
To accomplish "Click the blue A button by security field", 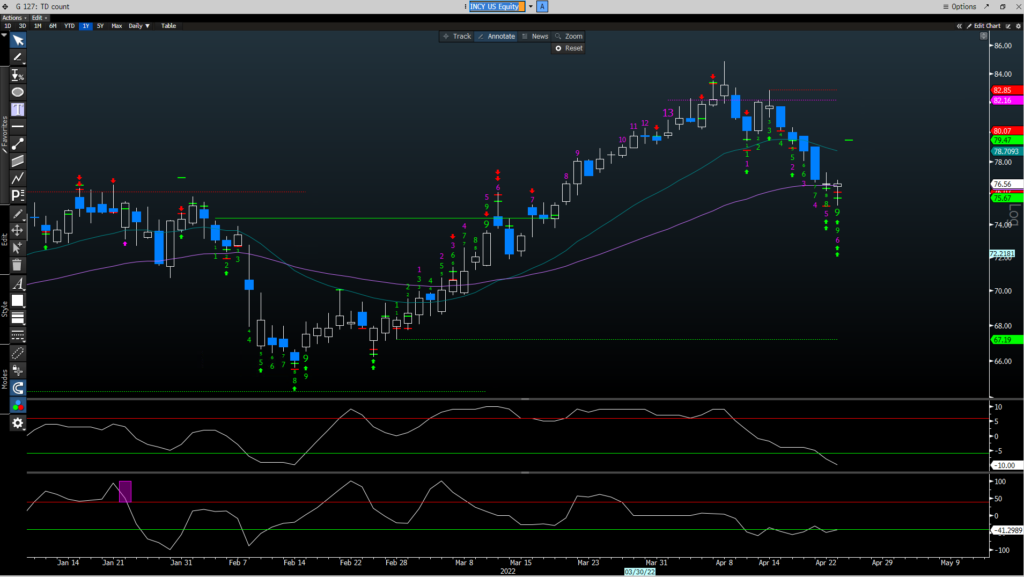I will [542, 7].
